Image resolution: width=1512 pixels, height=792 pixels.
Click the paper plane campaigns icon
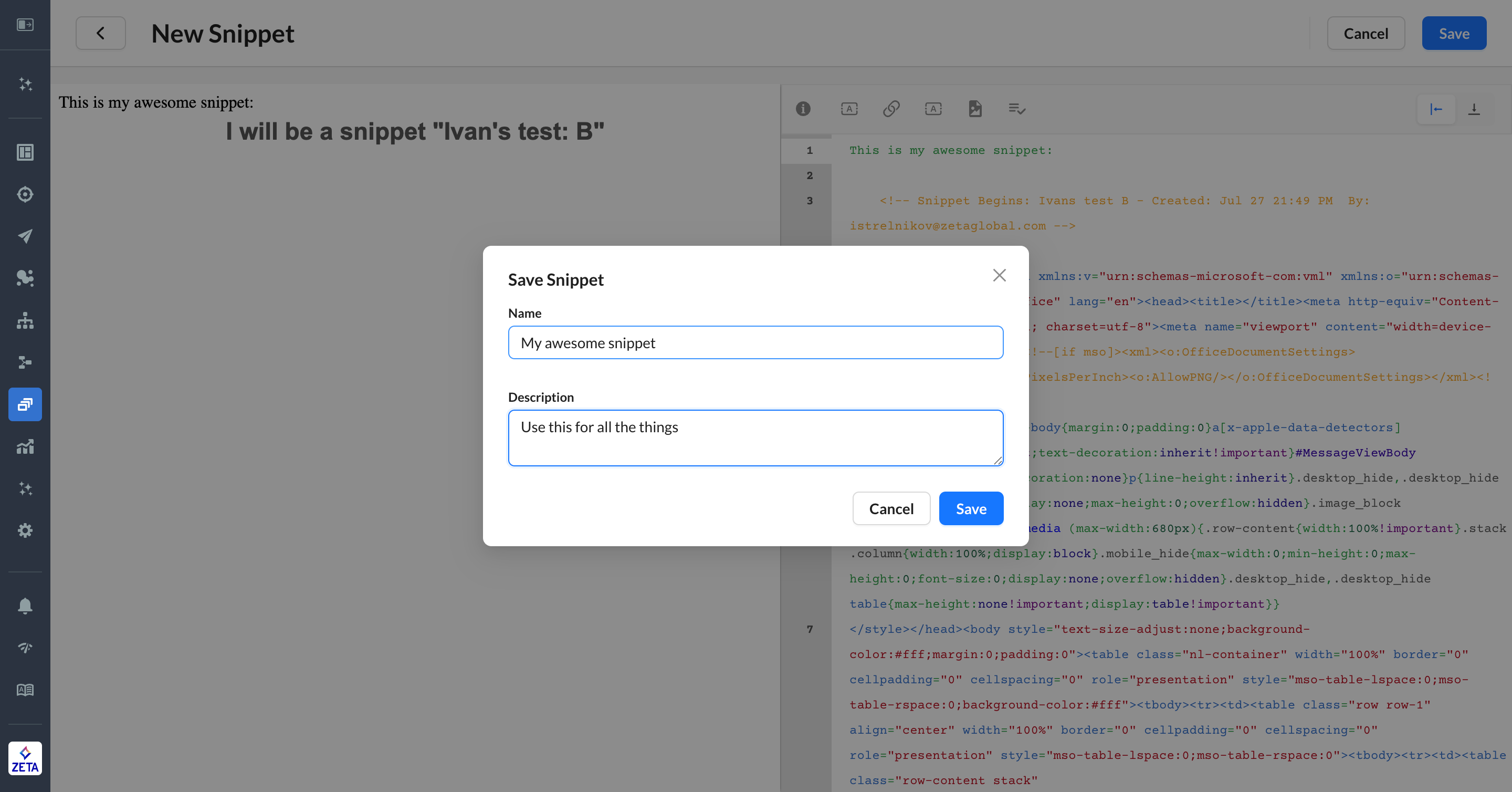tap(25, 236)
